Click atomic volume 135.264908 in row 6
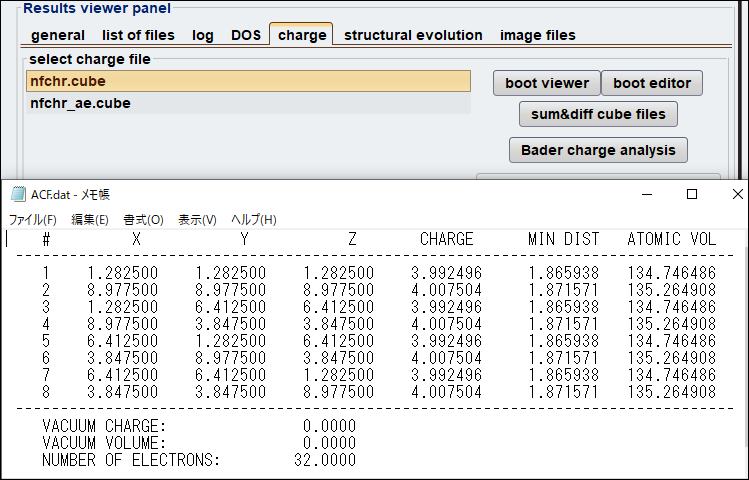Viewport: 749px width, 480px height. pos(672,358)
